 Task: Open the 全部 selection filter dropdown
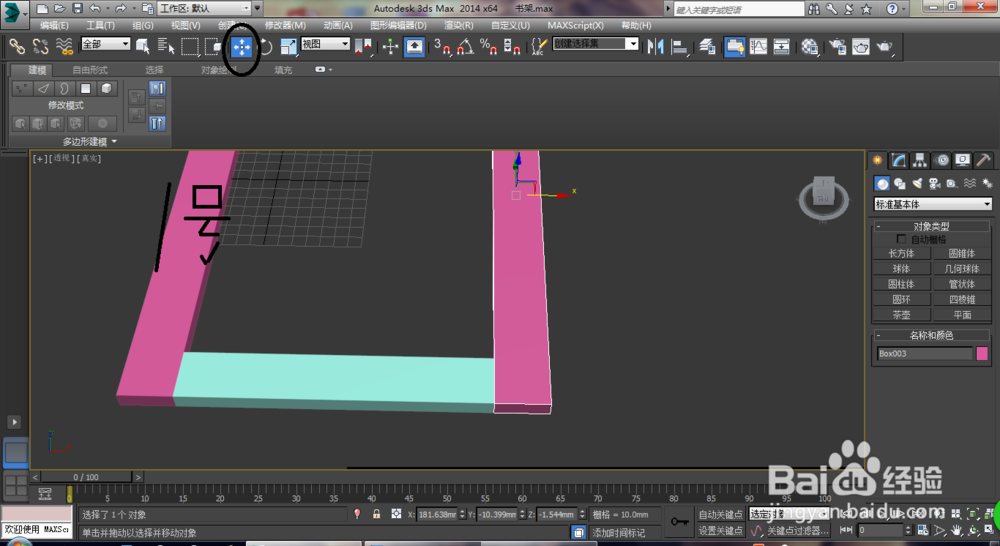point(105,44)
